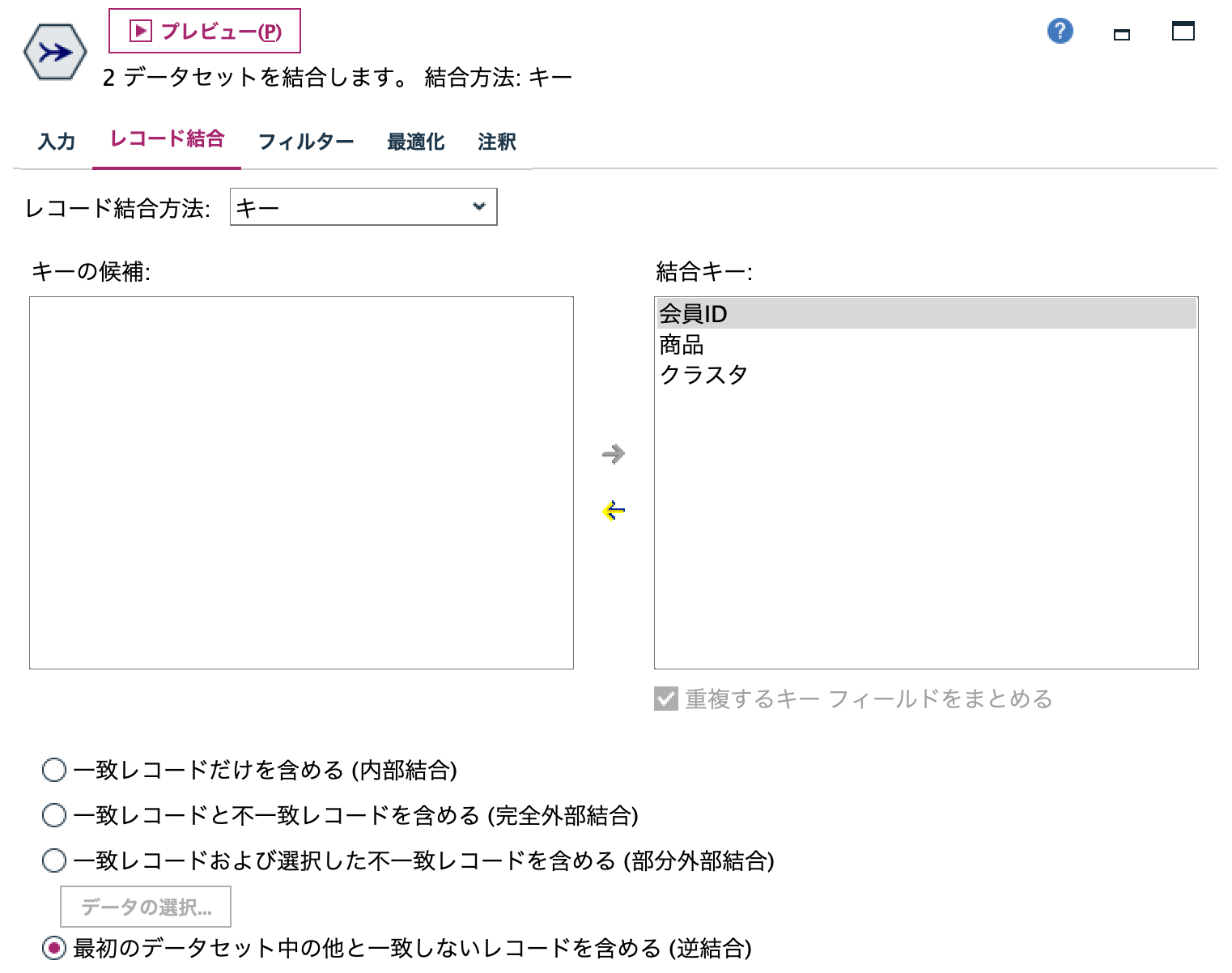Switch to the フィルター tab
1232x973 pixels.
pyautogui.click(x=305, y=141)
